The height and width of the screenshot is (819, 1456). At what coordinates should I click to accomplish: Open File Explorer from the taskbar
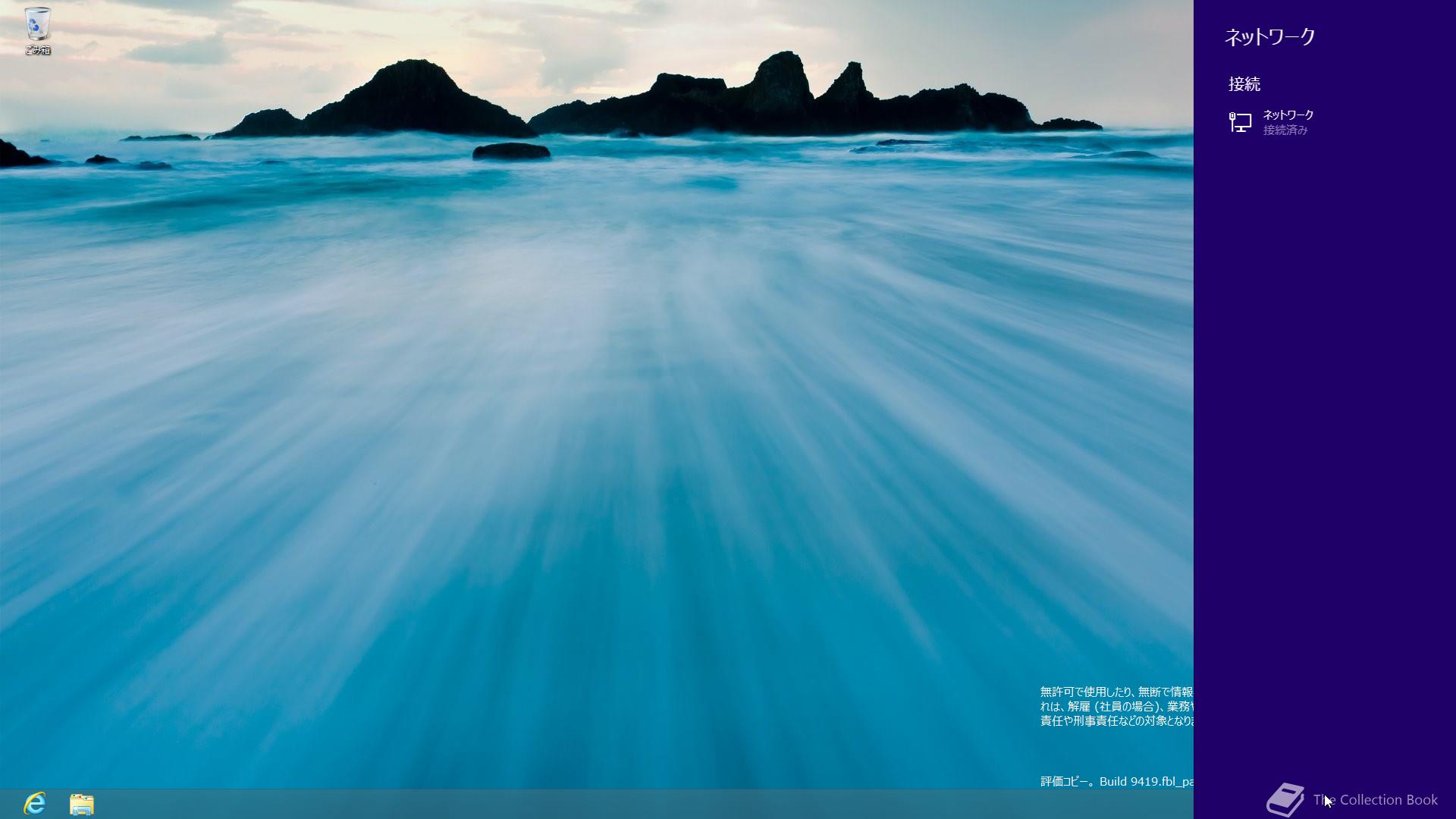point(82,804)
